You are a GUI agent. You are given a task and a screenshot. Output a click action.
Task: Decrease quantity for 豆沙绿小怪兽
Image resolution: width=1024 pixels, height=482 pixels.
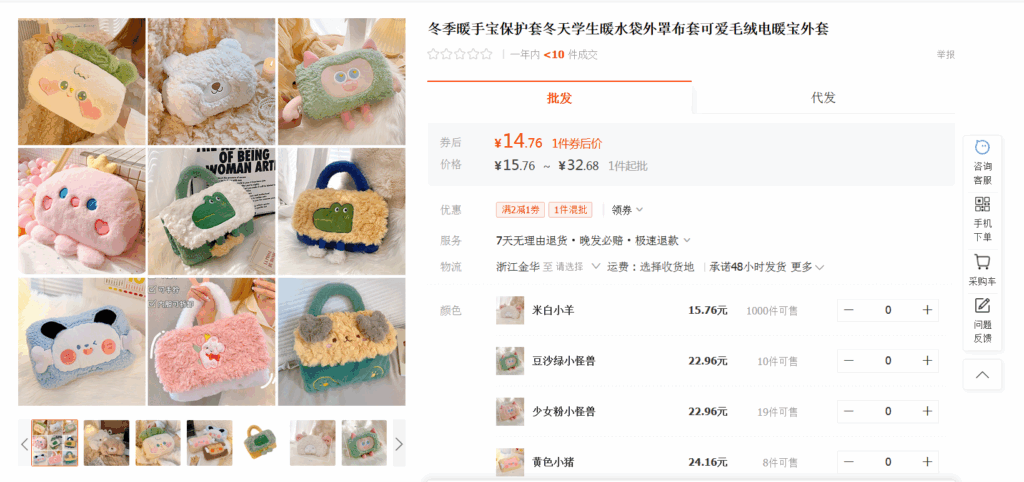coord(849,361)
